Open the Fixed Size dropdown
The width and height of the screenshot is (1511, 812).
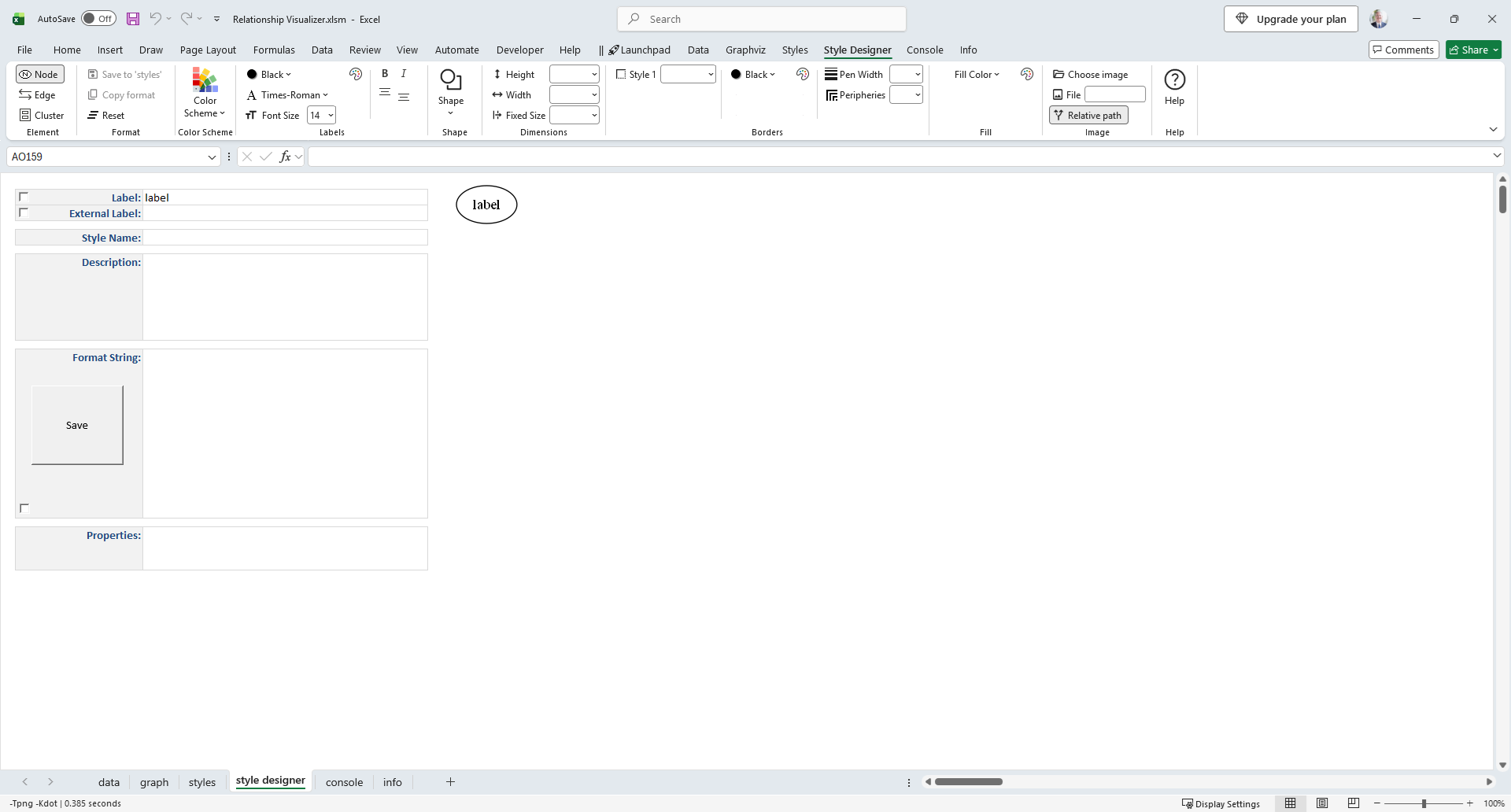[x=594, y=115]
